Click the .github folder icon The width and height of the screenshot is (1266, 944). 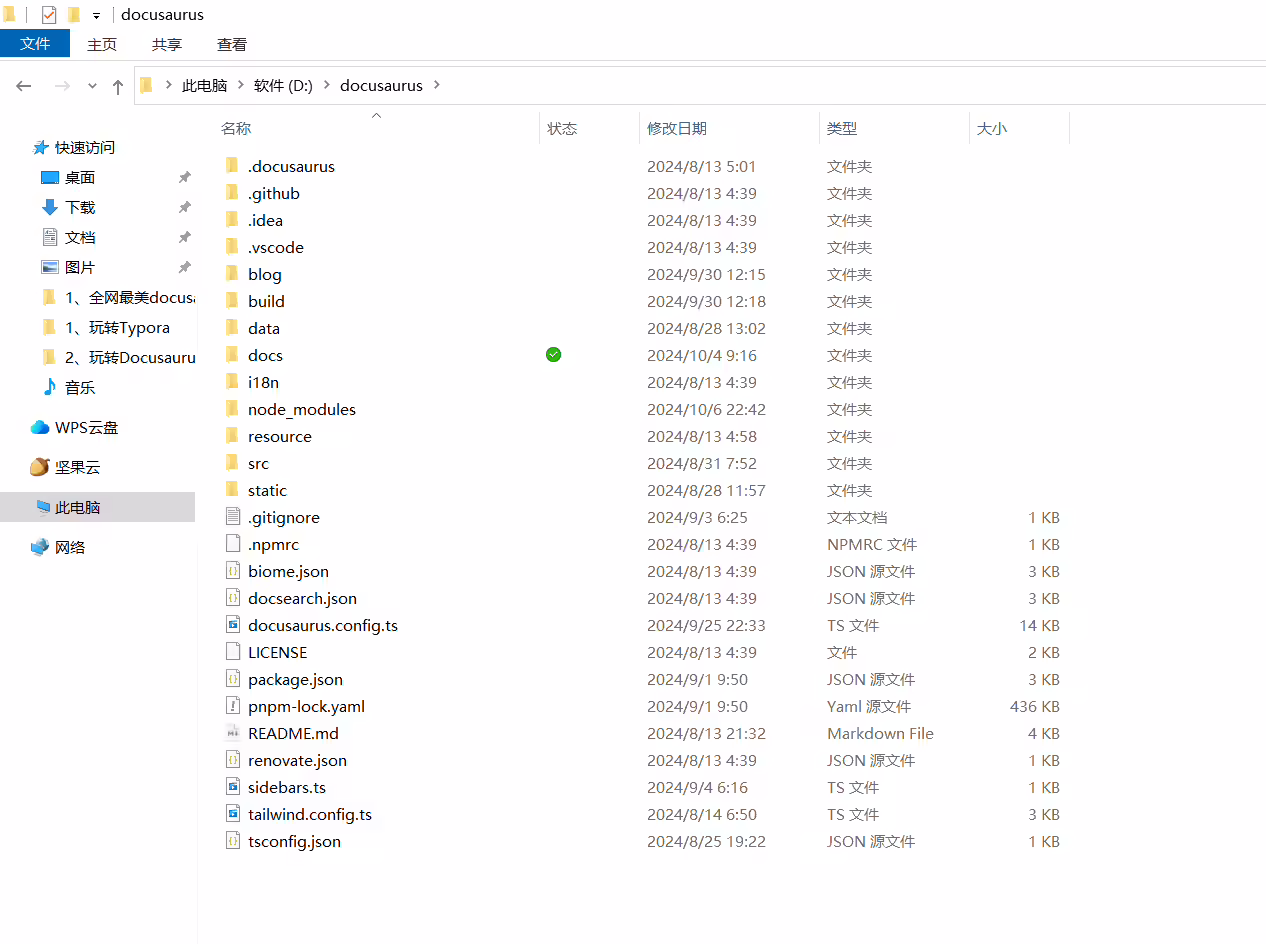tap(232, 193)
